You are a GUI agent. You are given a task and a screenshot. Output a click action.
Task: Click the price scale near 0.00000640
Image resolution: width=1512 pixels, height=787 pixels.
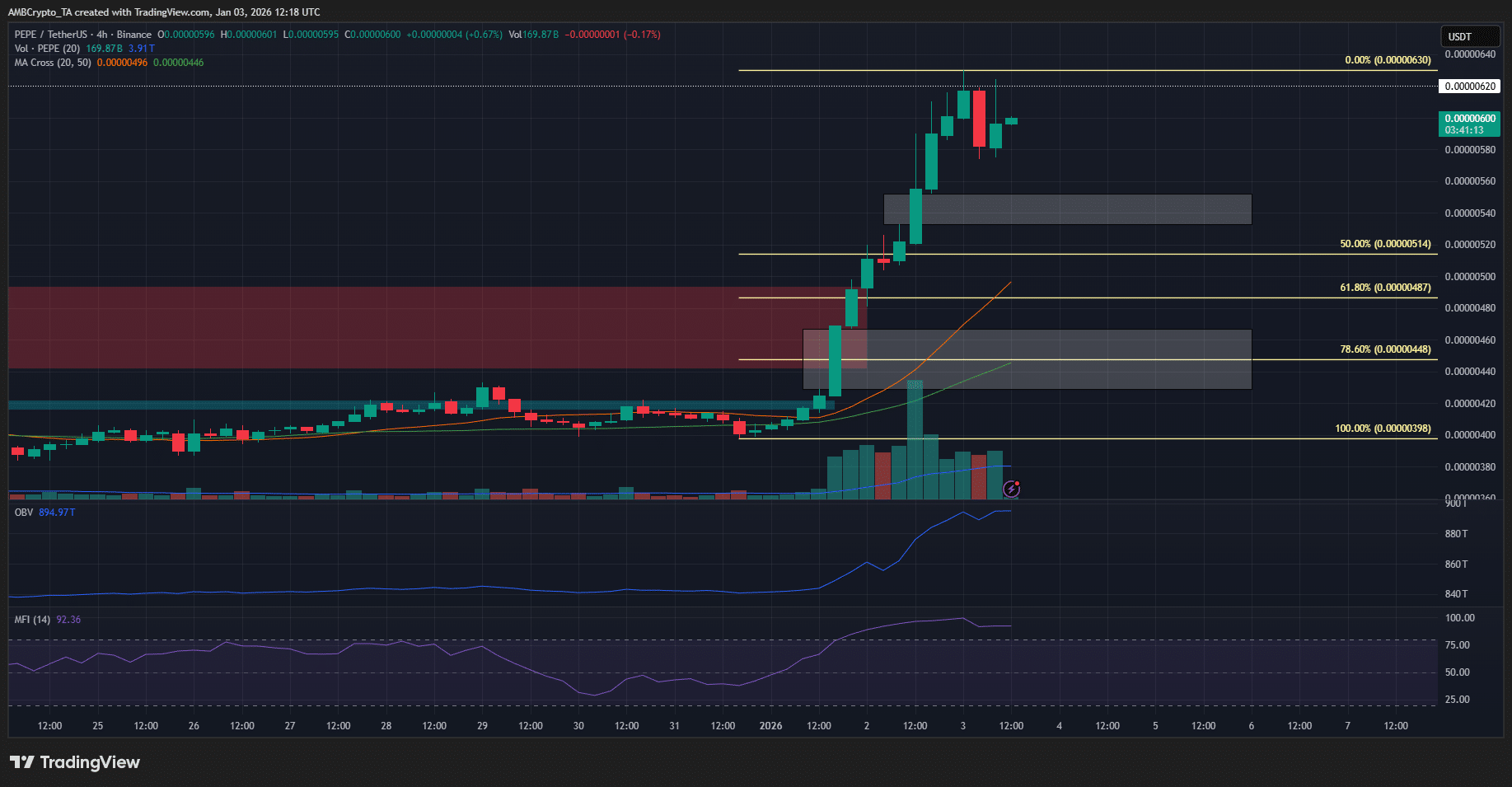tap(1468, 54)
